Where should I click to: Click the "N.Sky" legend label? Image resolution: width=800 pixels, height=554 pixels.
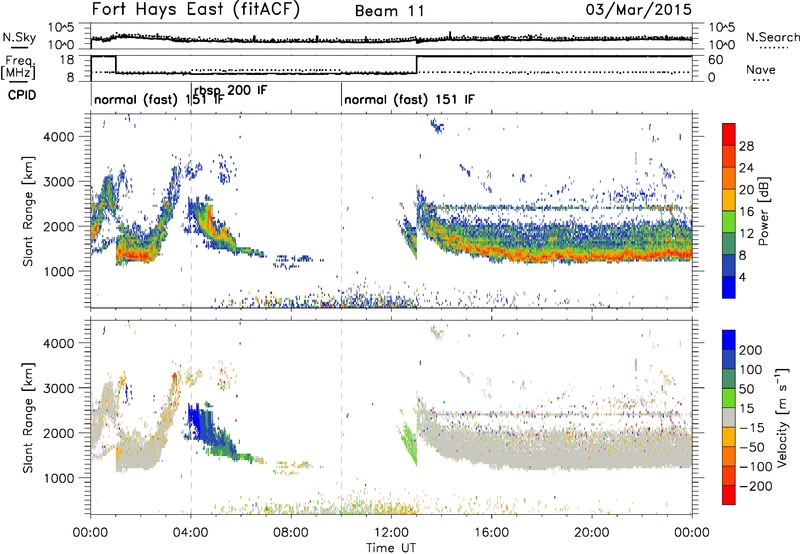pyautogui.click(x=19, y=37)
